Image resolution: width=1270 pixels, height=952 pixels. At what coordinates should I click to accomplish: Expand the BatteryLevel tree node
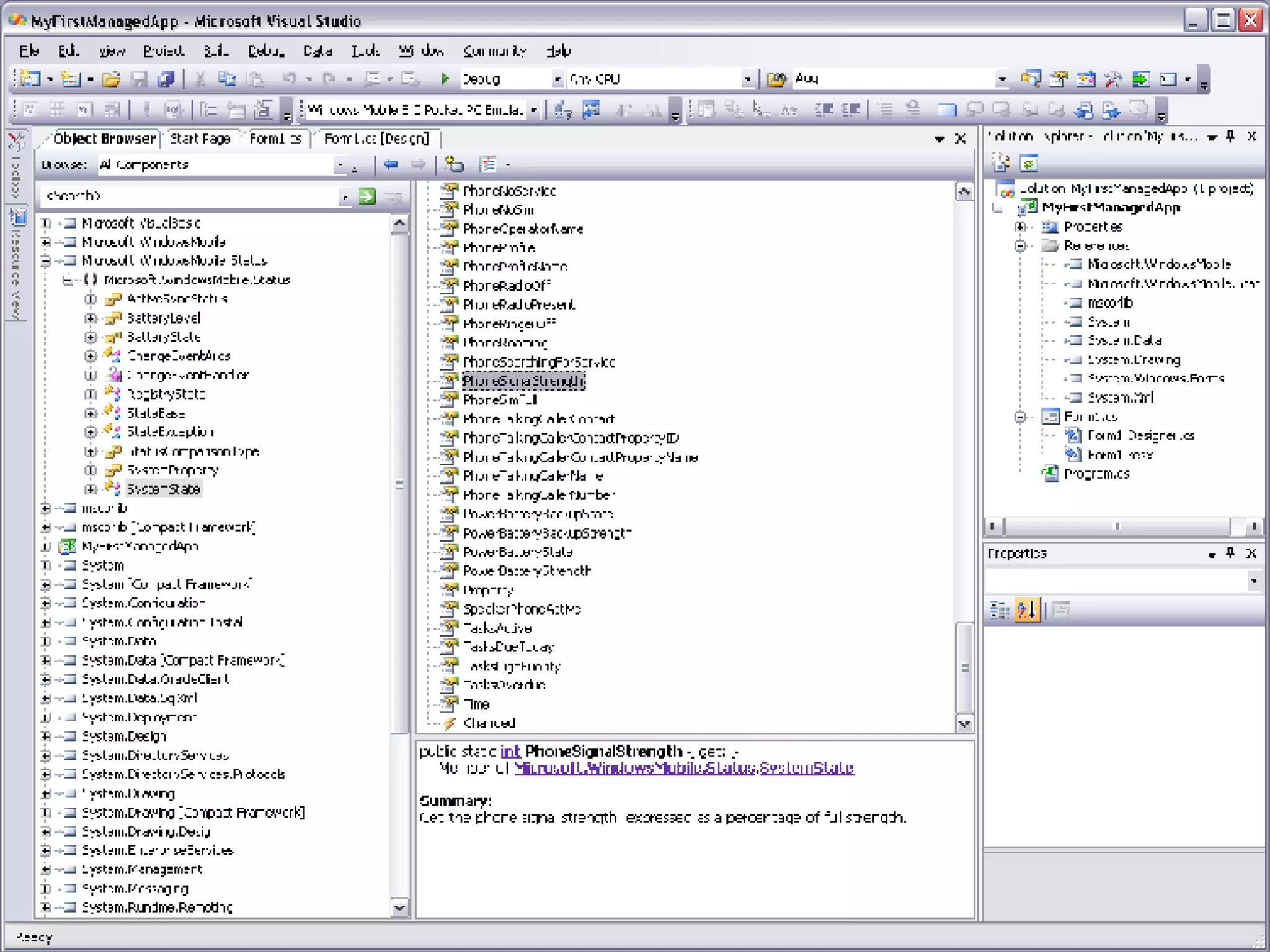click(x=91, y=318)
